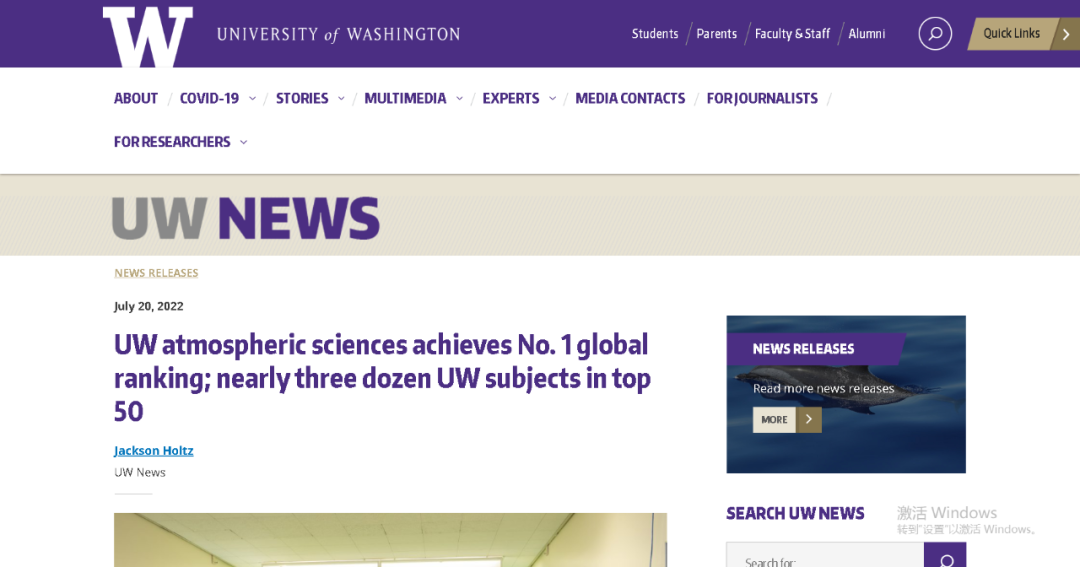
Task: Go to the Students page
Action: pyautogui.click(x=655, y=34)
